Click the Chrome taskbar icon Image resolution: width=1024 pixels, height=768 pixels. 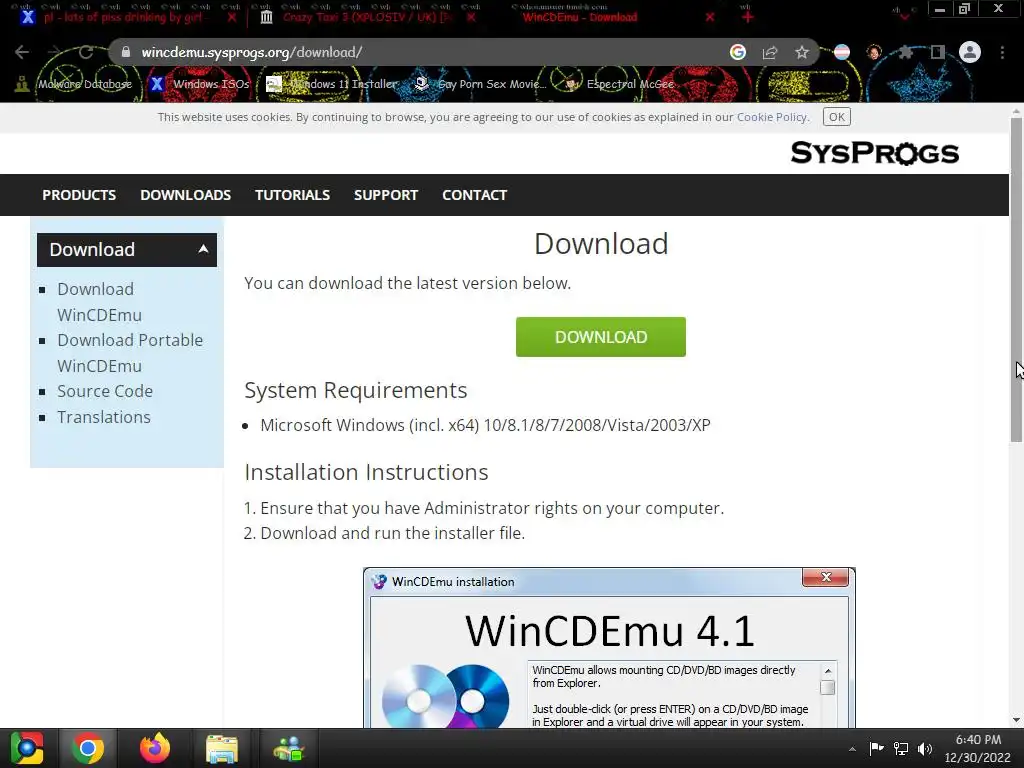point(88,748)
